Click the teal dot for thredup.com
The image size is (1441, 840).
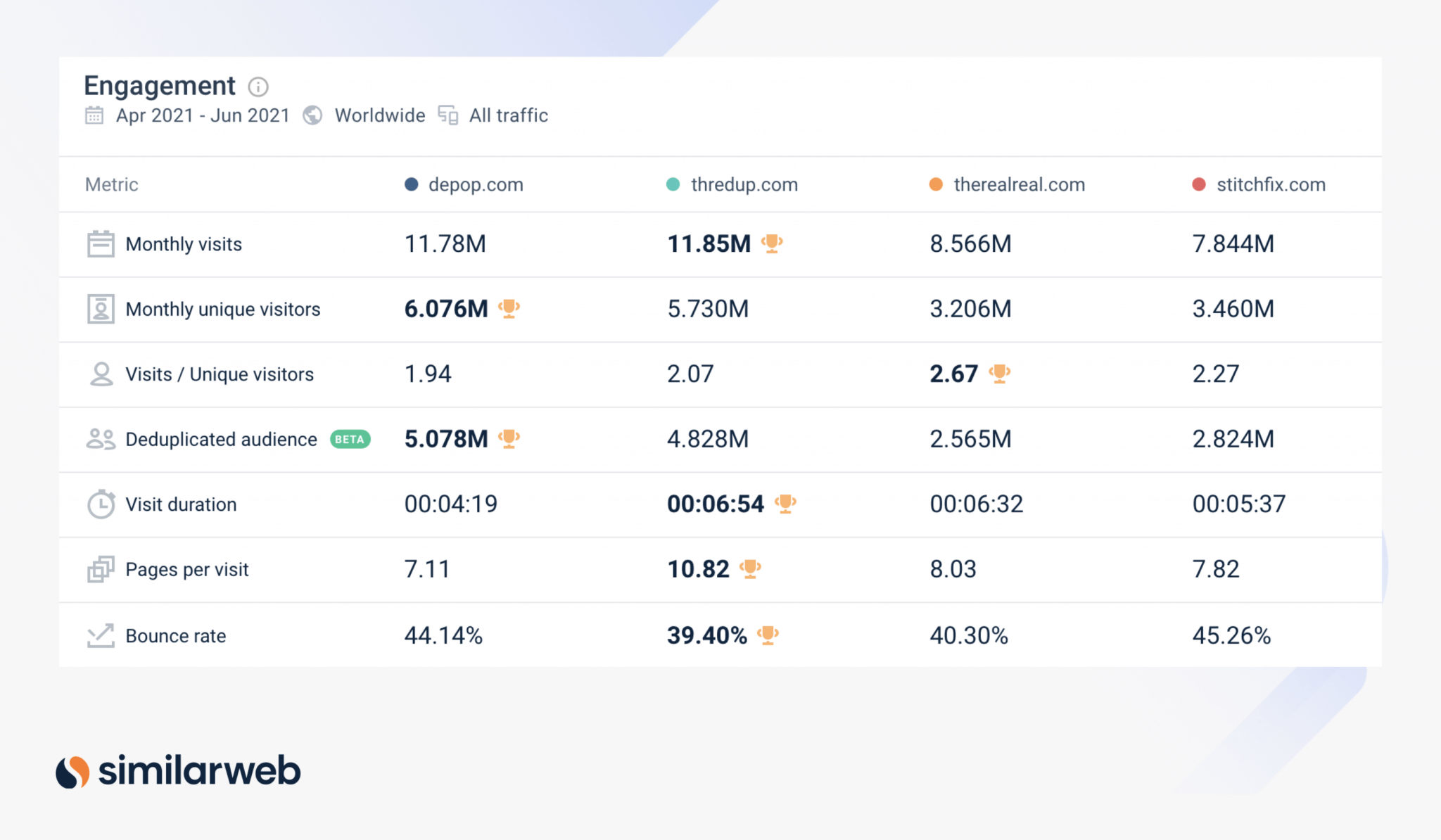(673, 184)
